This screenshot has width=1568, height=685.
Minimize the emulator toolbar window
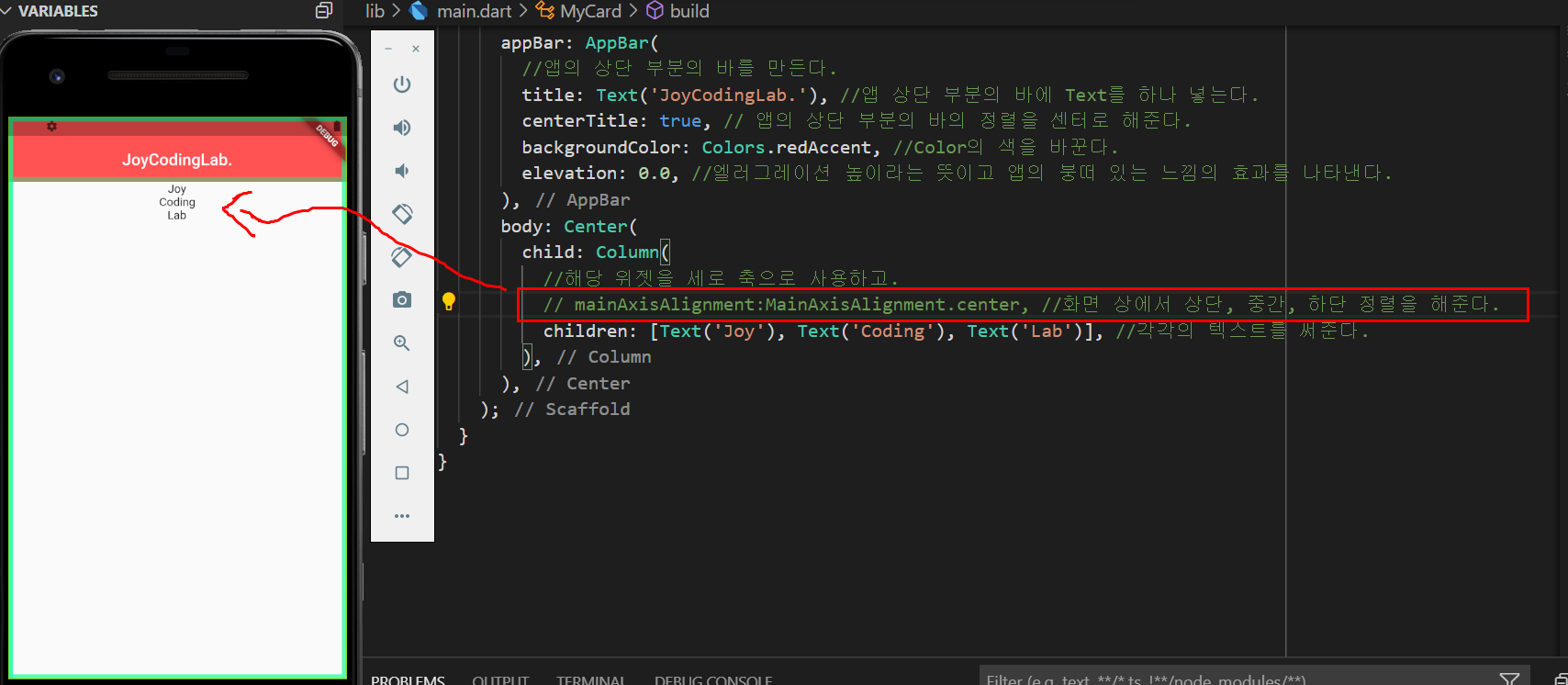tap(388, 49)
